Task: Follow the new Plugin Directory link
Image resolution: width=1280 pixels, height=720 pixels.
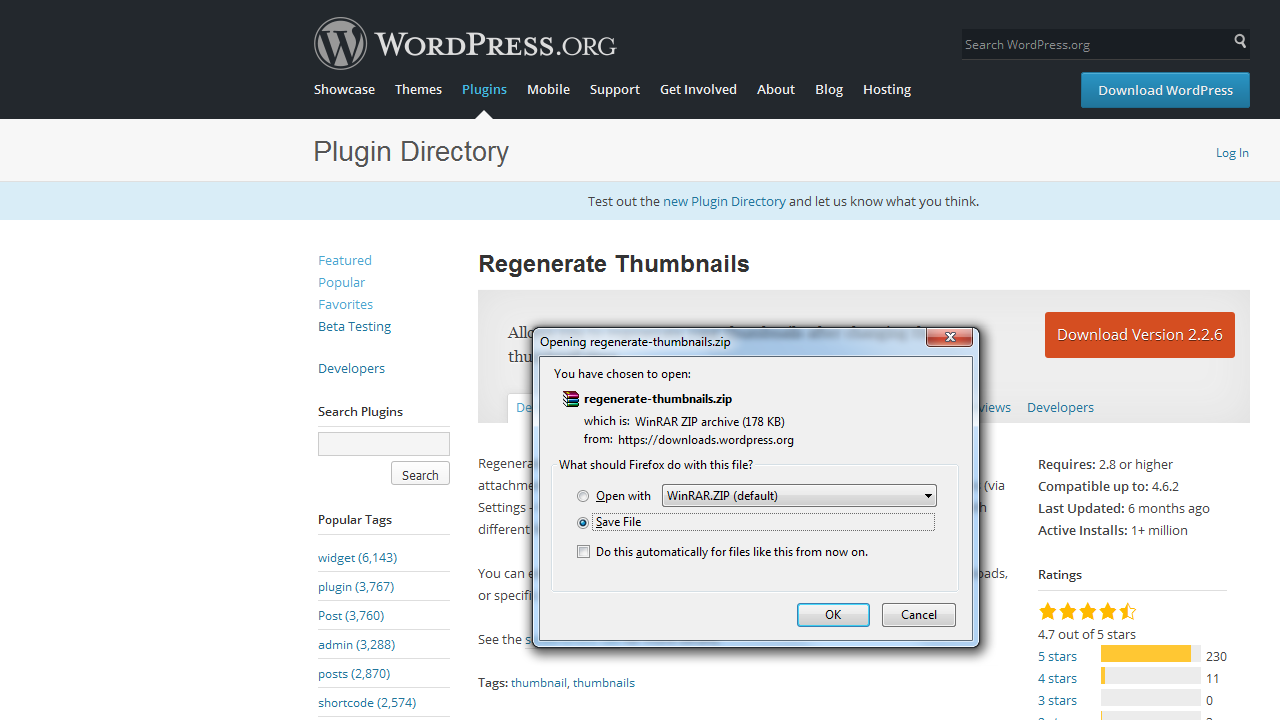Action: coord(724,201)
